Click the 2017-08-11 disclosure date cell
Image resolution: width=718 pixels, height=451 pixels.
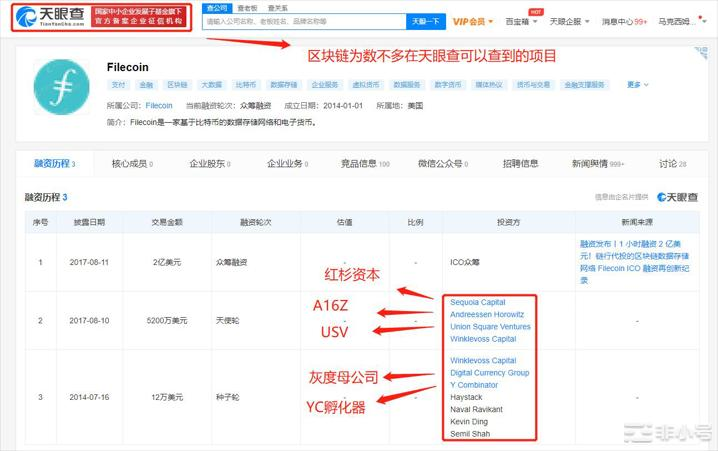click(x=89, y=262)
